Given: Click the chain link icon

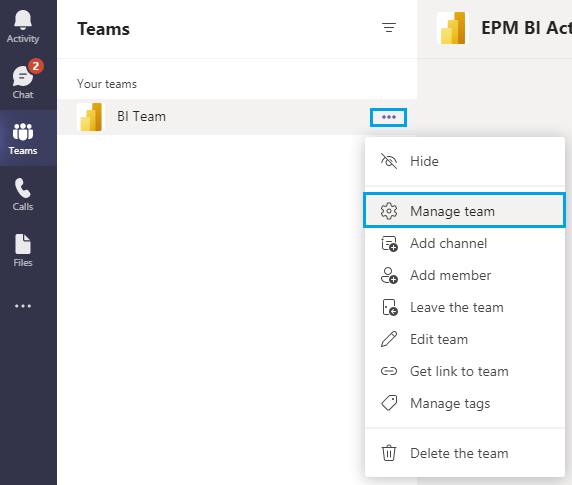Looking at the screenshot, I should [x=389, y=371].
